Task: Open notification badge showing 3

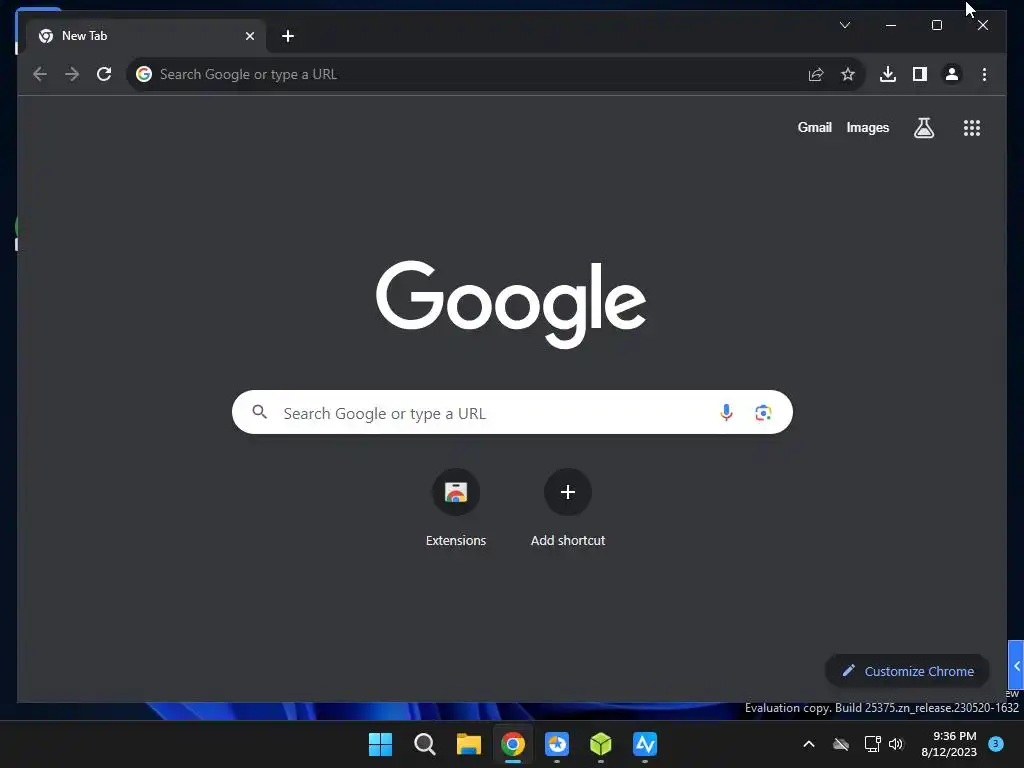Action: [996, 743]
